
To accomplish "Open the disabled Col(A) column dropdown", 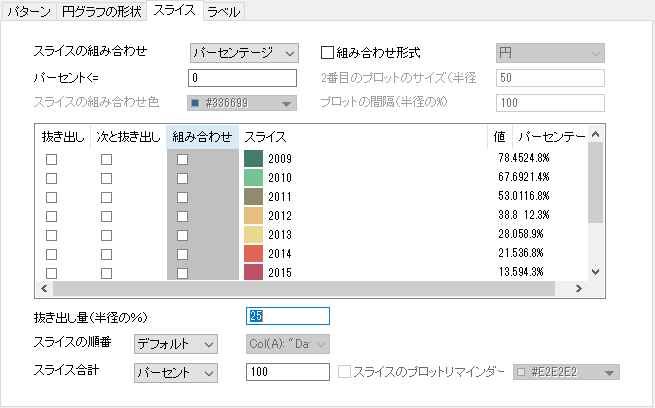I will pos(288,344).
